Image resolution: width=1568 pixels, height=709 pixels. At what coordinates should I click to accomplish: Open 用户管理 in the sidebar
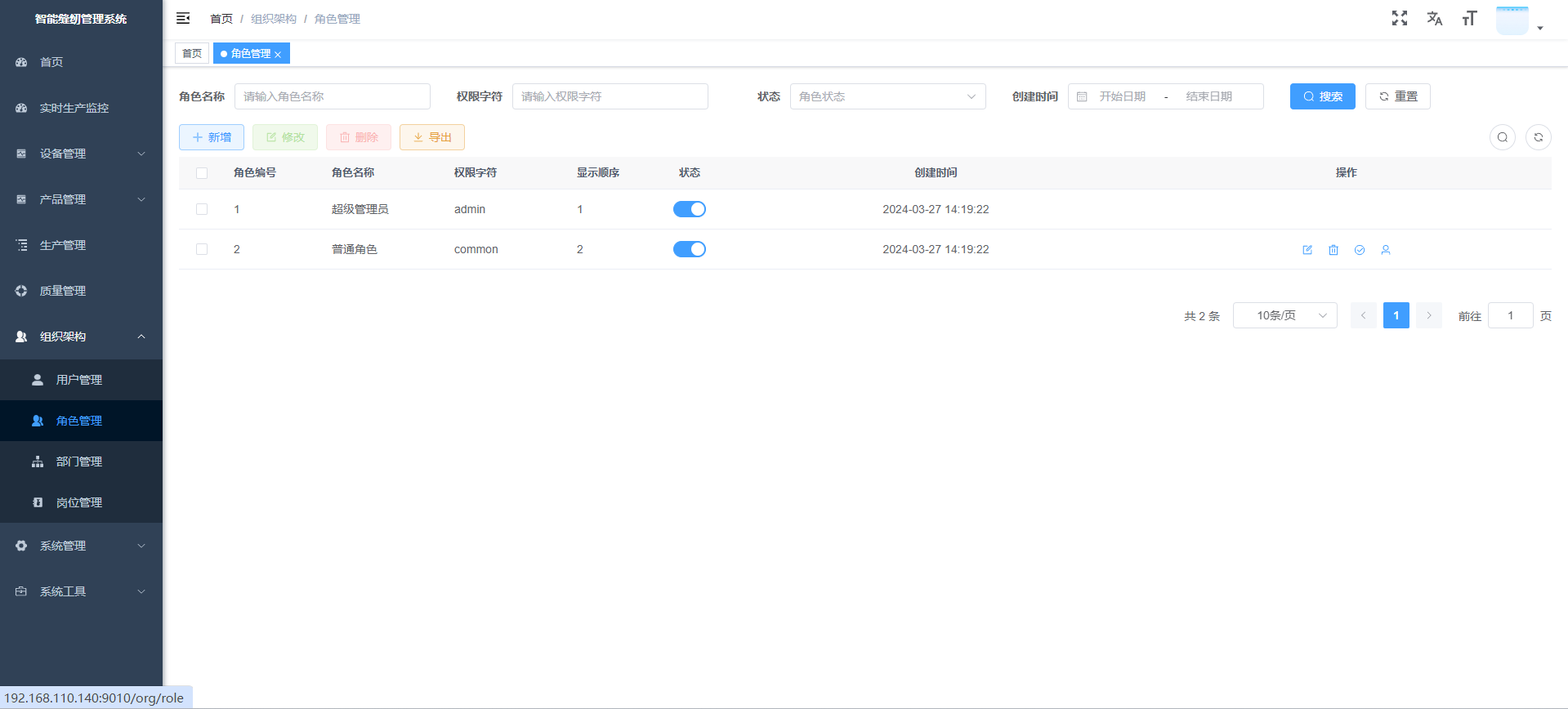[x=79, y=380]
